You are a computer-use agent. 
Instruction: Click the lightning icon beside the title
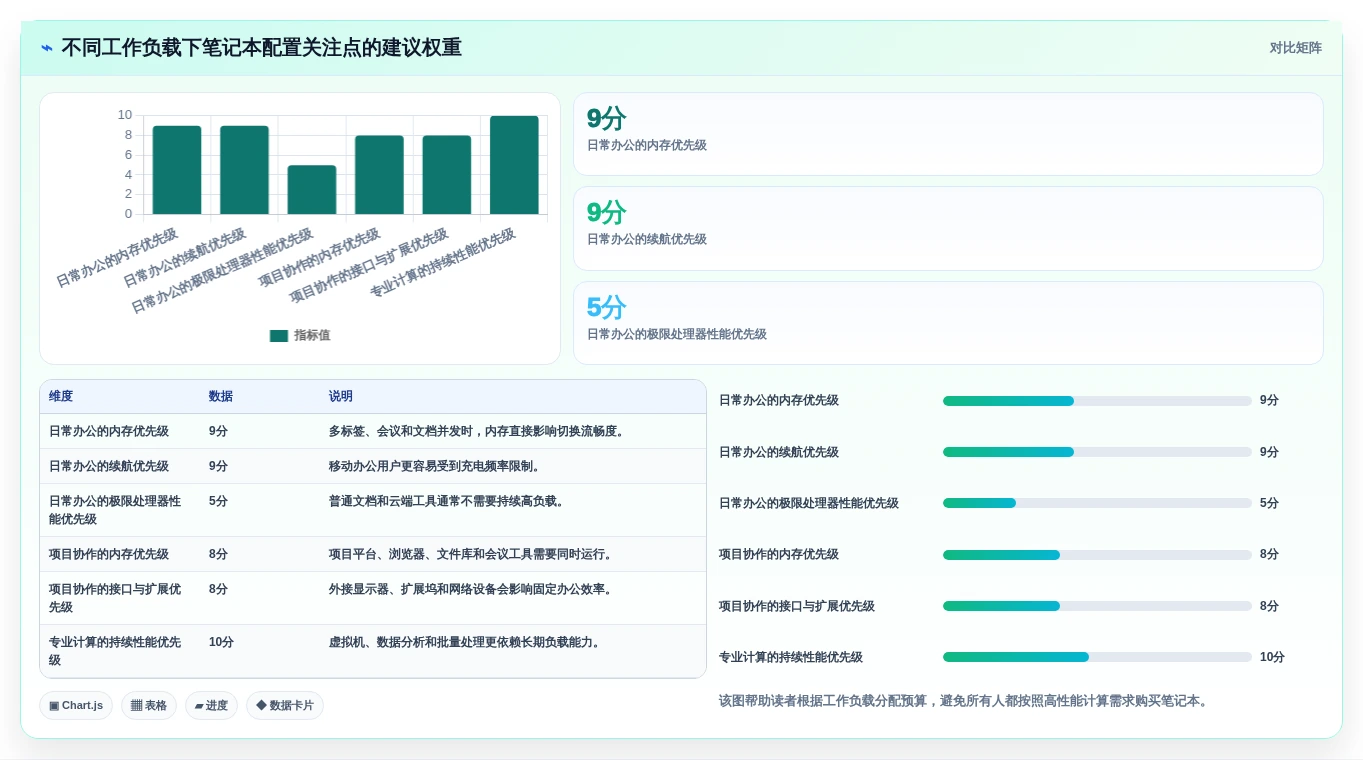[46, 48]
